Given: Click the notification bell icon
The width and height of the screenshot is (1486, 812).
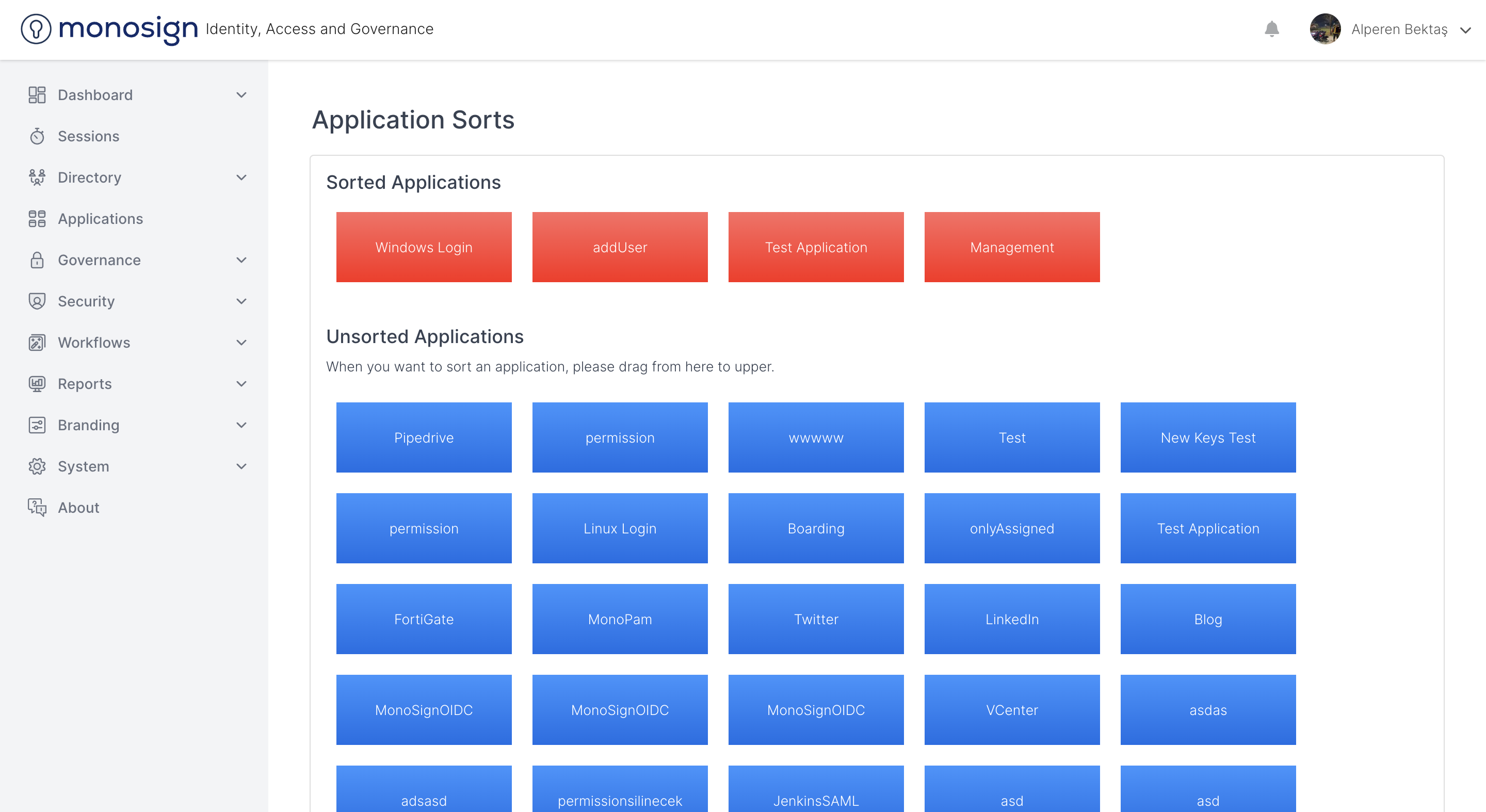Looking at the screenshot, I should click(1271, 29).
